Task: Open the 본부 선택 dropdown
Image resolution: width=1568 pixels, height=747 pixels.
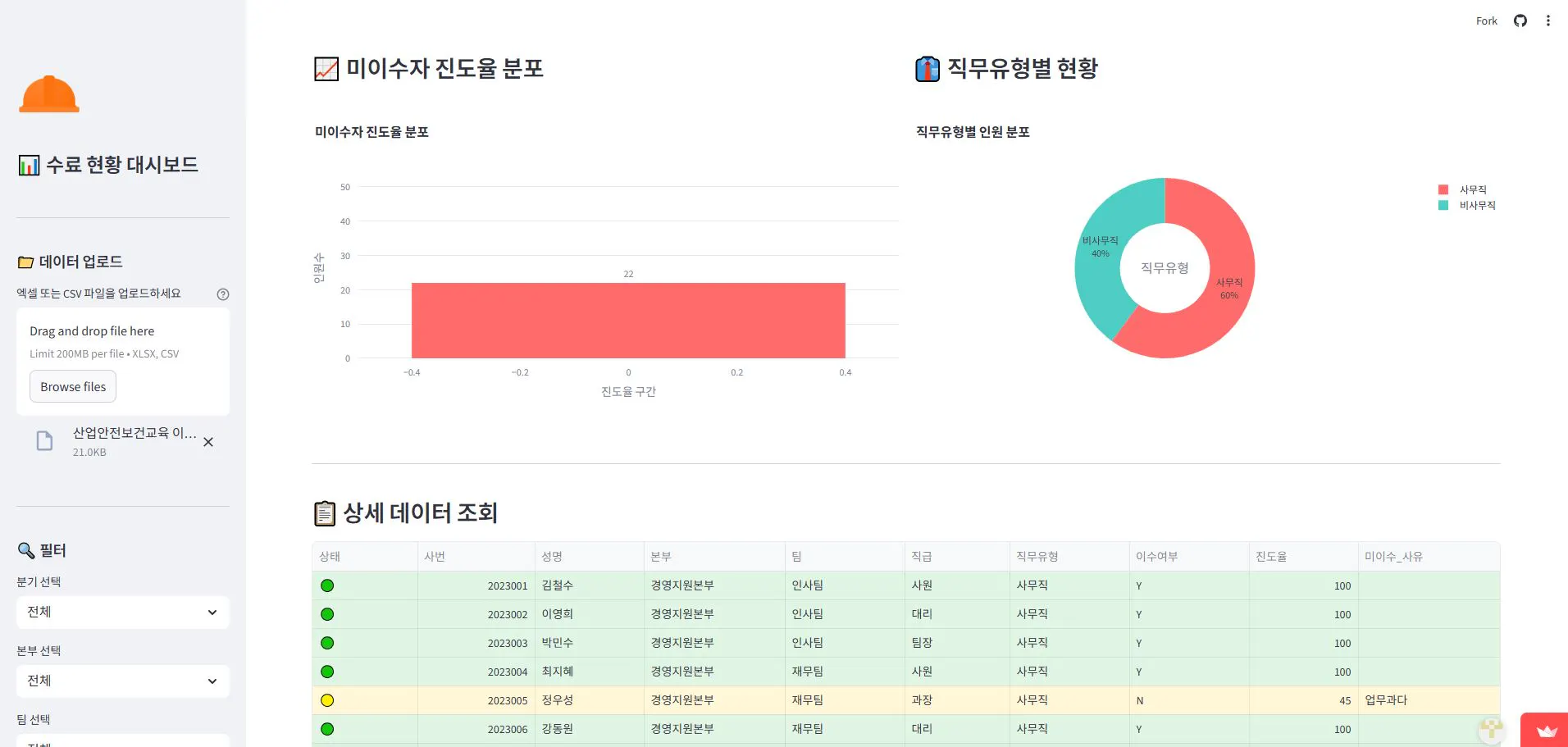Action: click(123, 681)
